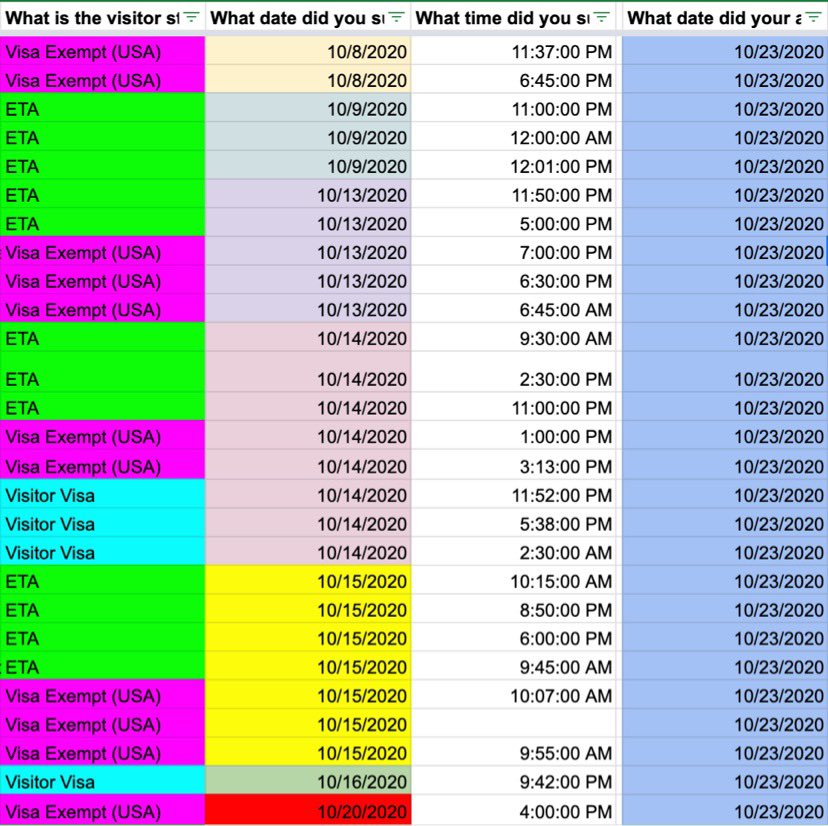Select the 9:42:00 PM time cell

(513, 781)
